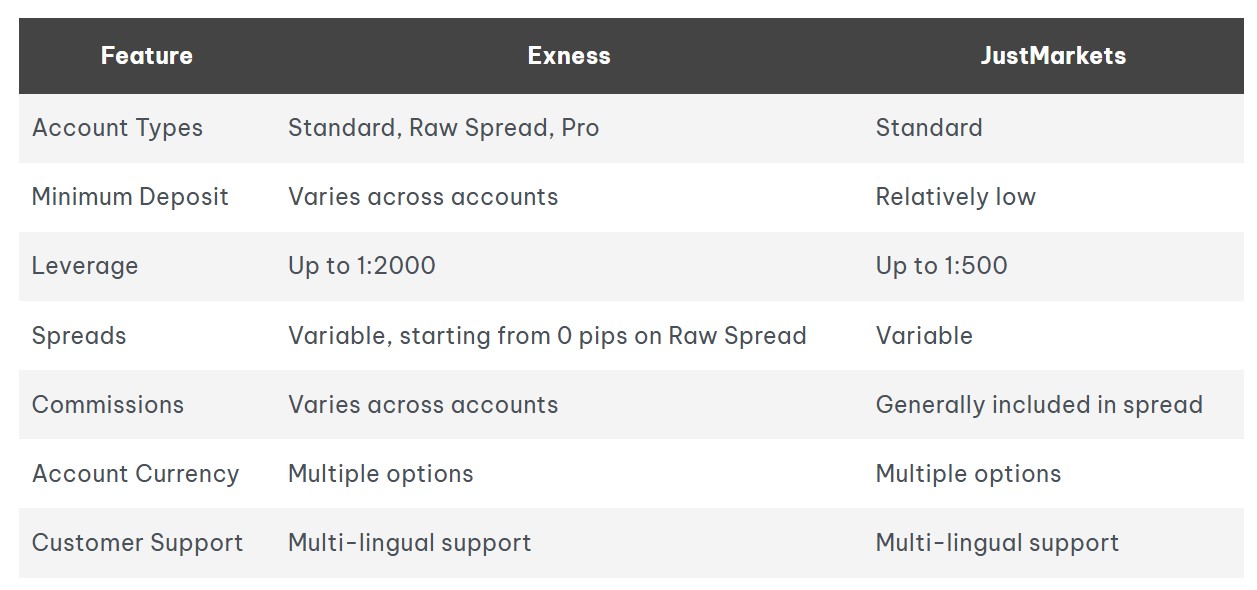Click the JustMarkets column header
1257x590 pixels.
(1053, 56)
